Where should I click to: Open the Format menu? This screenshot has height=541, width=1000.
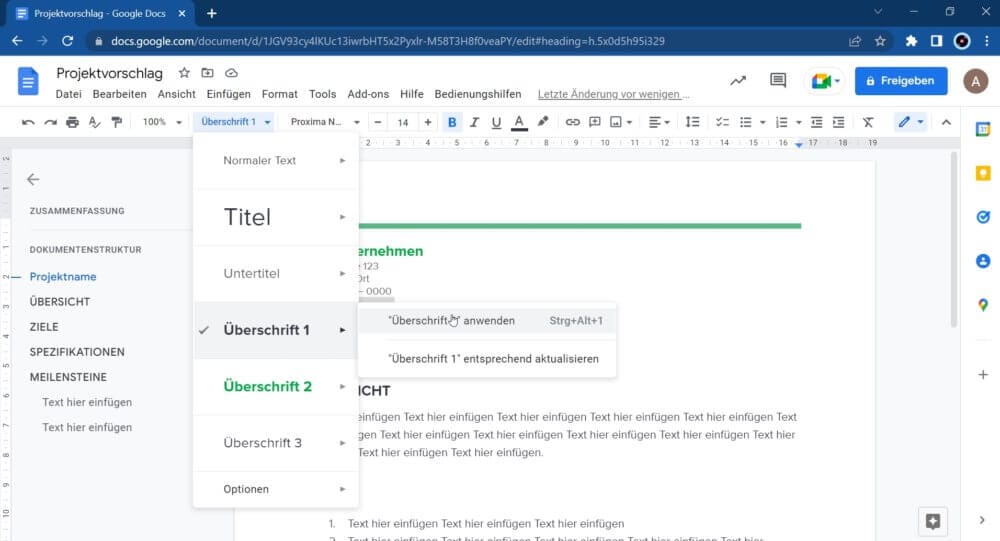pyautogui.click(x=279, y=94)
